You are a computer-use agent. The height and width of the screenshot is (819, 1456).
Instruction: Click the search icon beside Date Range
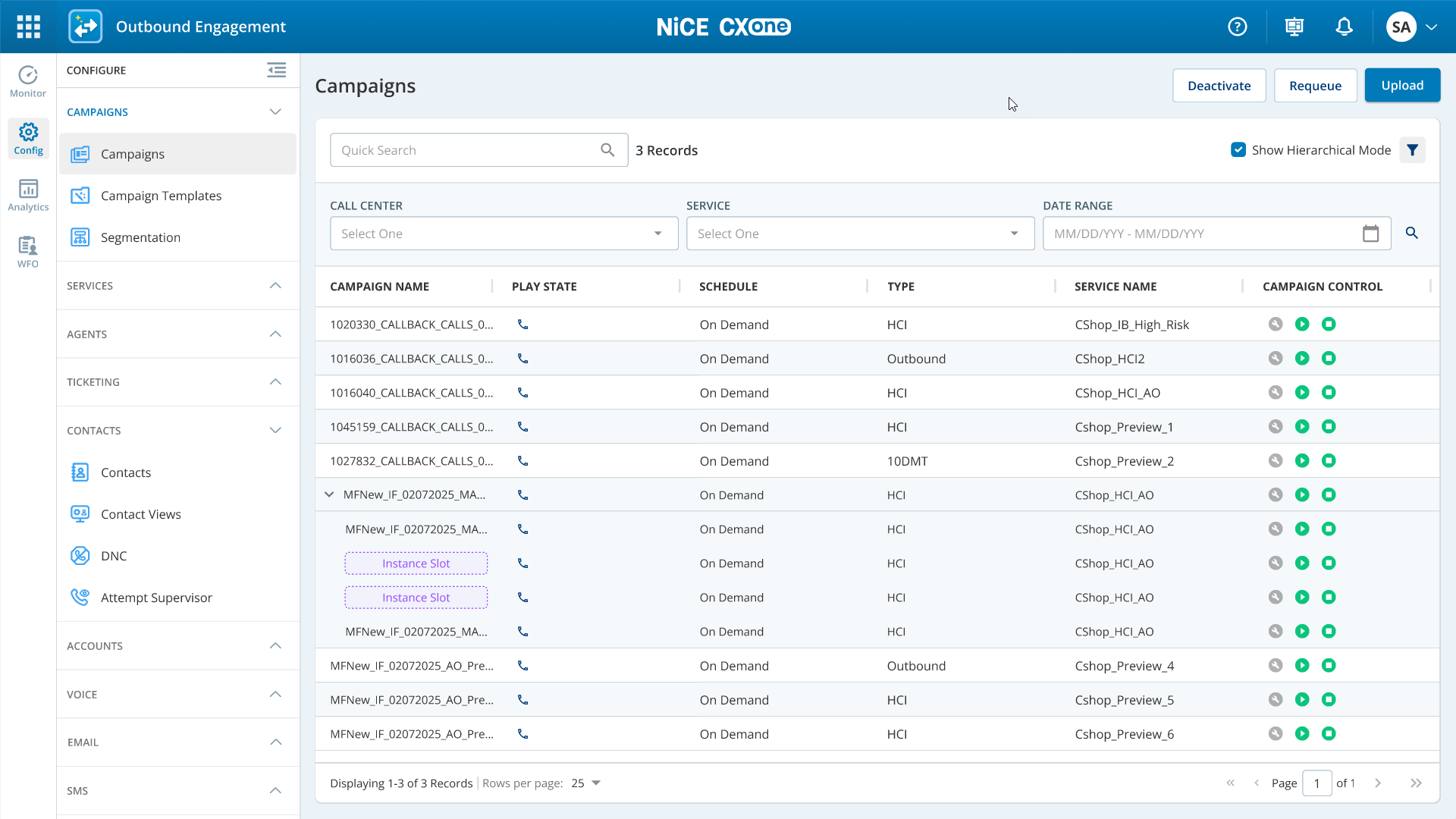tap(1411, 233)
